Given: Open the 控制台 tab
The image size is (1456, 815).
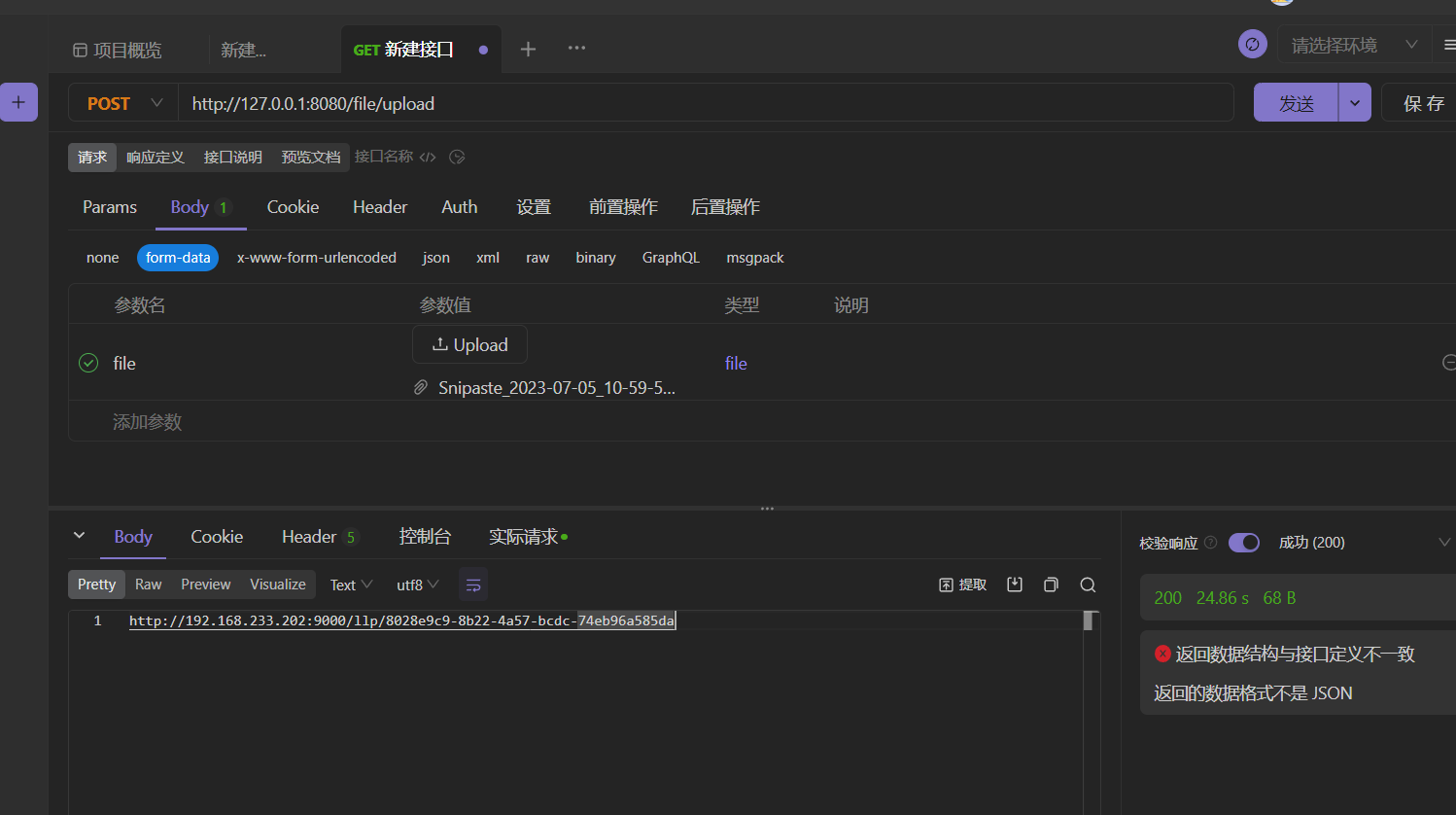Looking at the screenshot, I should pyautogui.click(x=425, y=537).
